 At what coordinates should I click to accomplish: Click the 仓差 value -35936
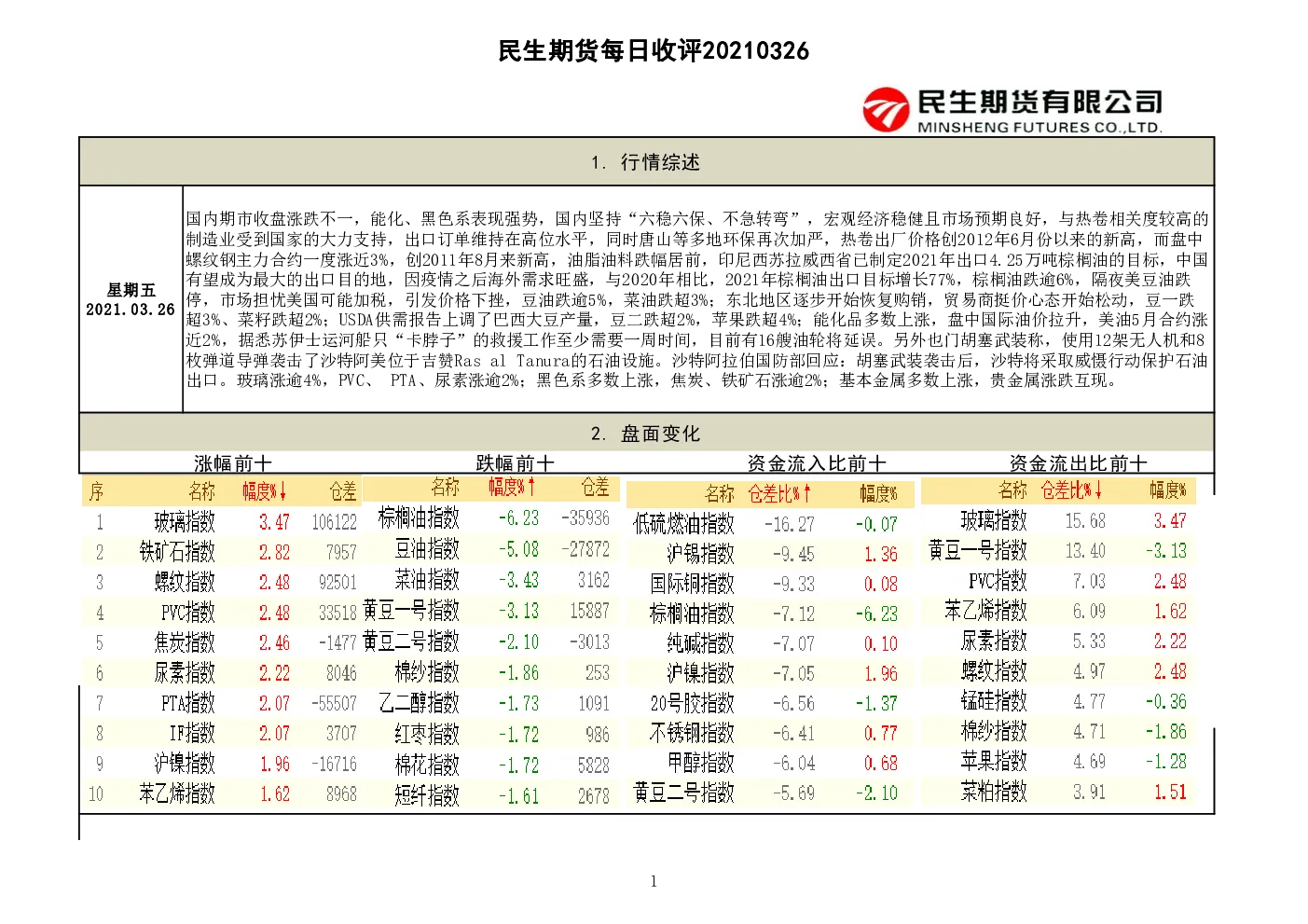tap(585, 518)
